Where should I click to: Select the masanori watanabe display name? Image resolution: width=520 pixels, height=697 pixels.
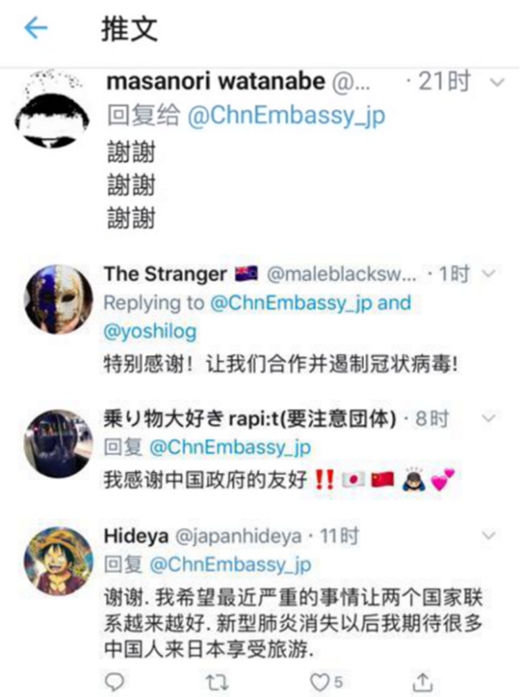click(216, 82)
